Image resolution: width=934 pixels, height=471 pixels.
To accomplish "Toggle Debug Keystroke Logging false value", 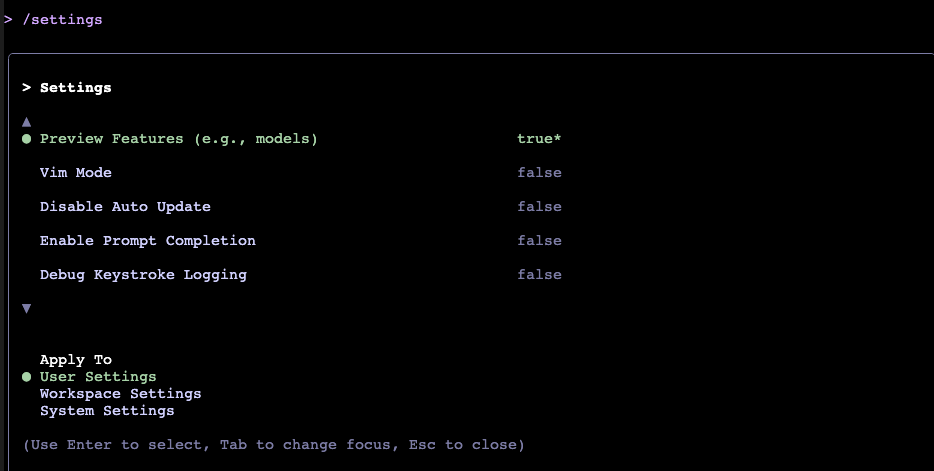I will click(539, 275).
